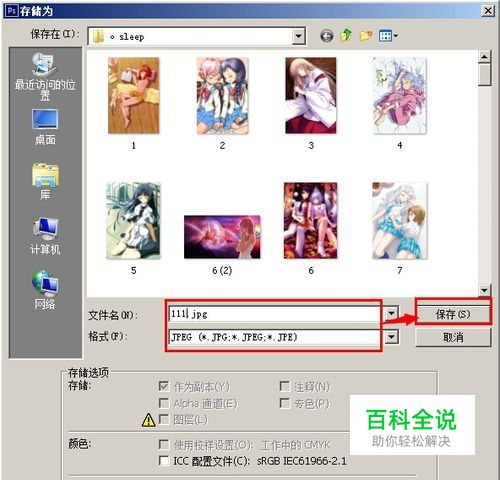Toggle 使用校样设置(O) checkbox
Viewport: 500px width, 480px height.
point(164,444)
